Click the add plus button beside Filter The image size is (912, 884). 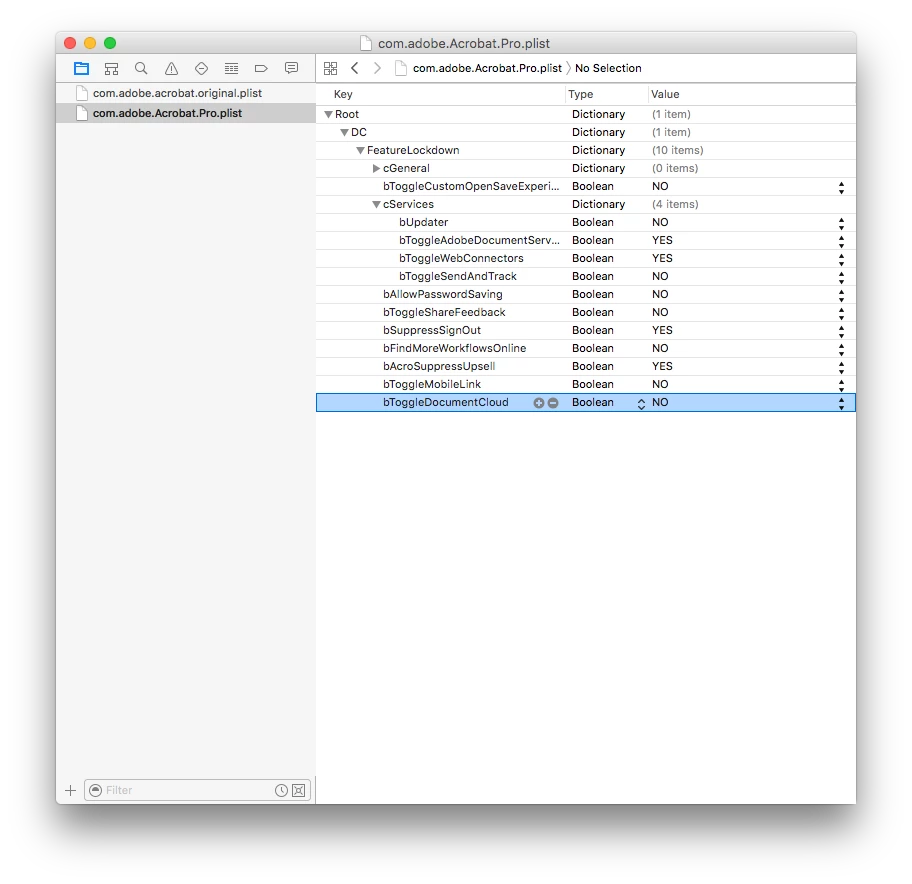[x=70, y=790]
